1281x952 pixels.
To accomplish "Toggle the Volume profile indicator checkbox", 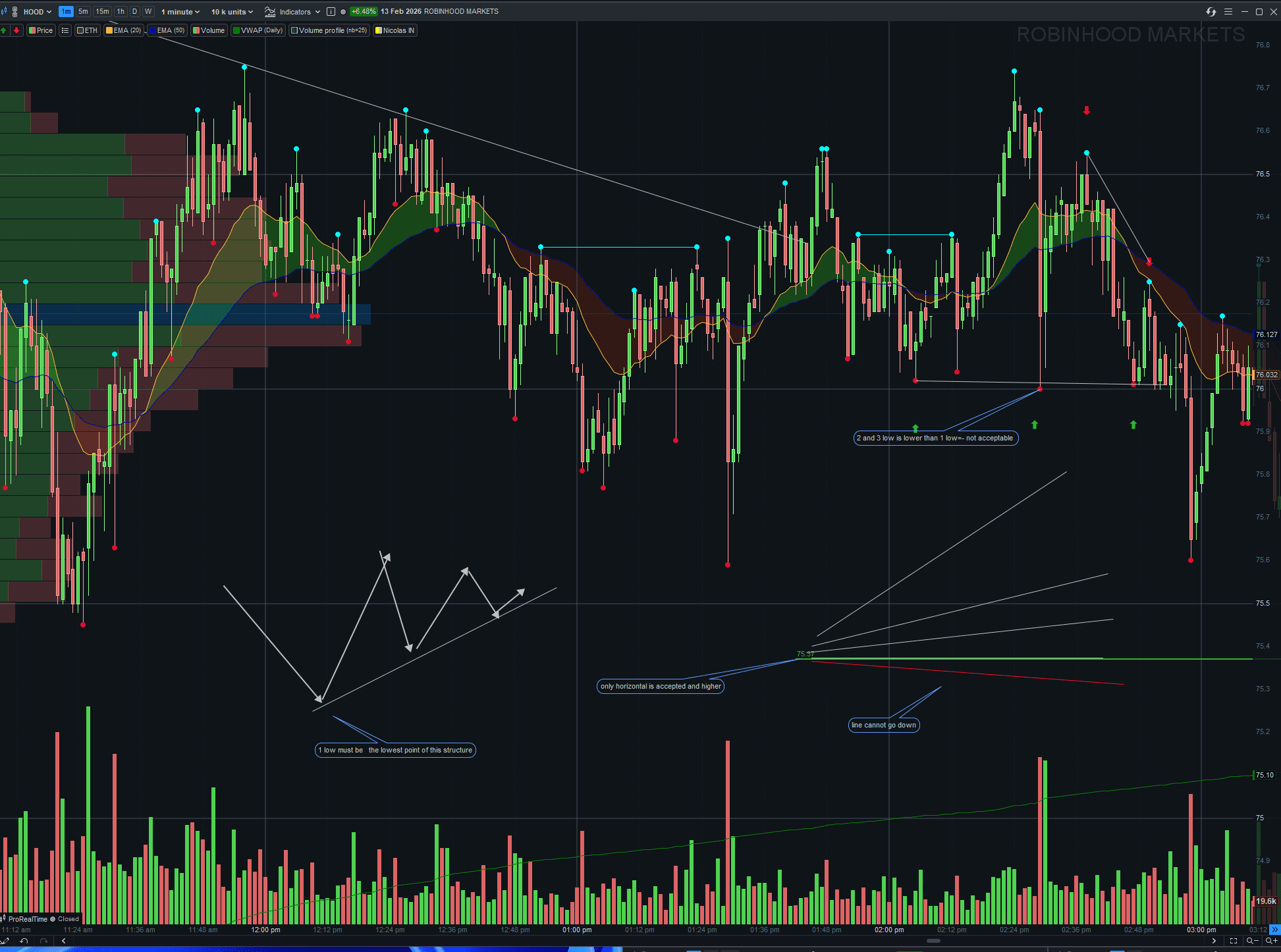I will point(295,30).
